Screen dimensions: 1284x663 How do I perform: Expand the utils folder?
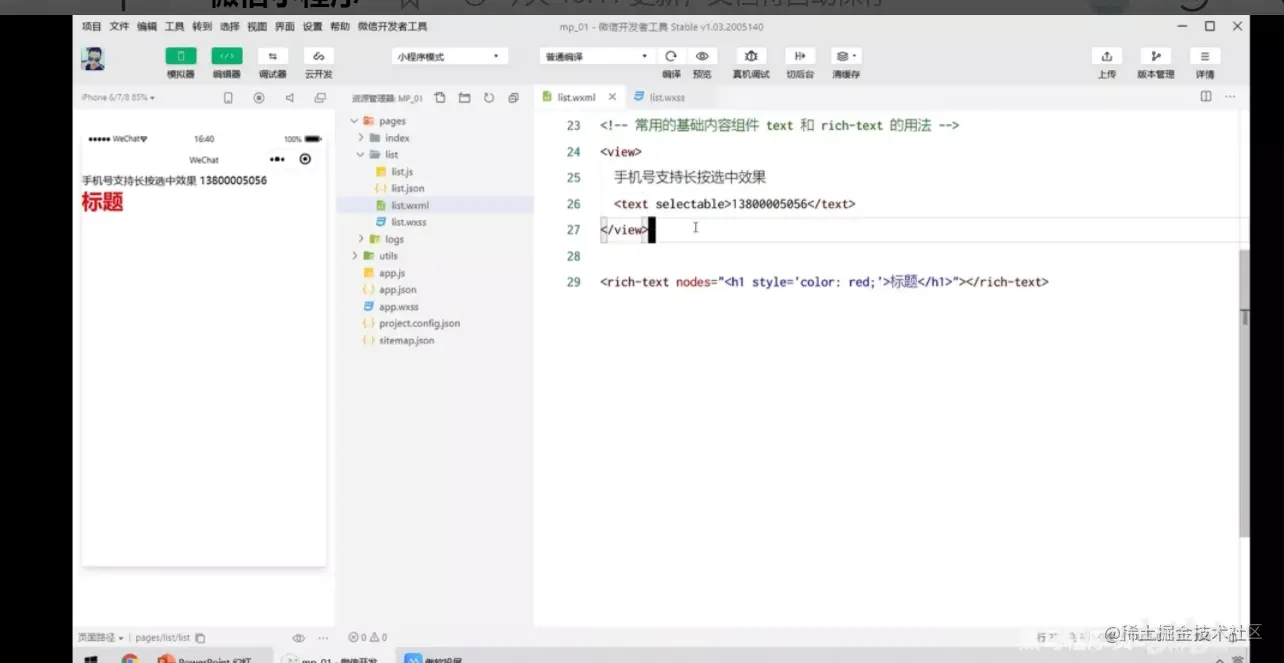(x=354, y=256)
